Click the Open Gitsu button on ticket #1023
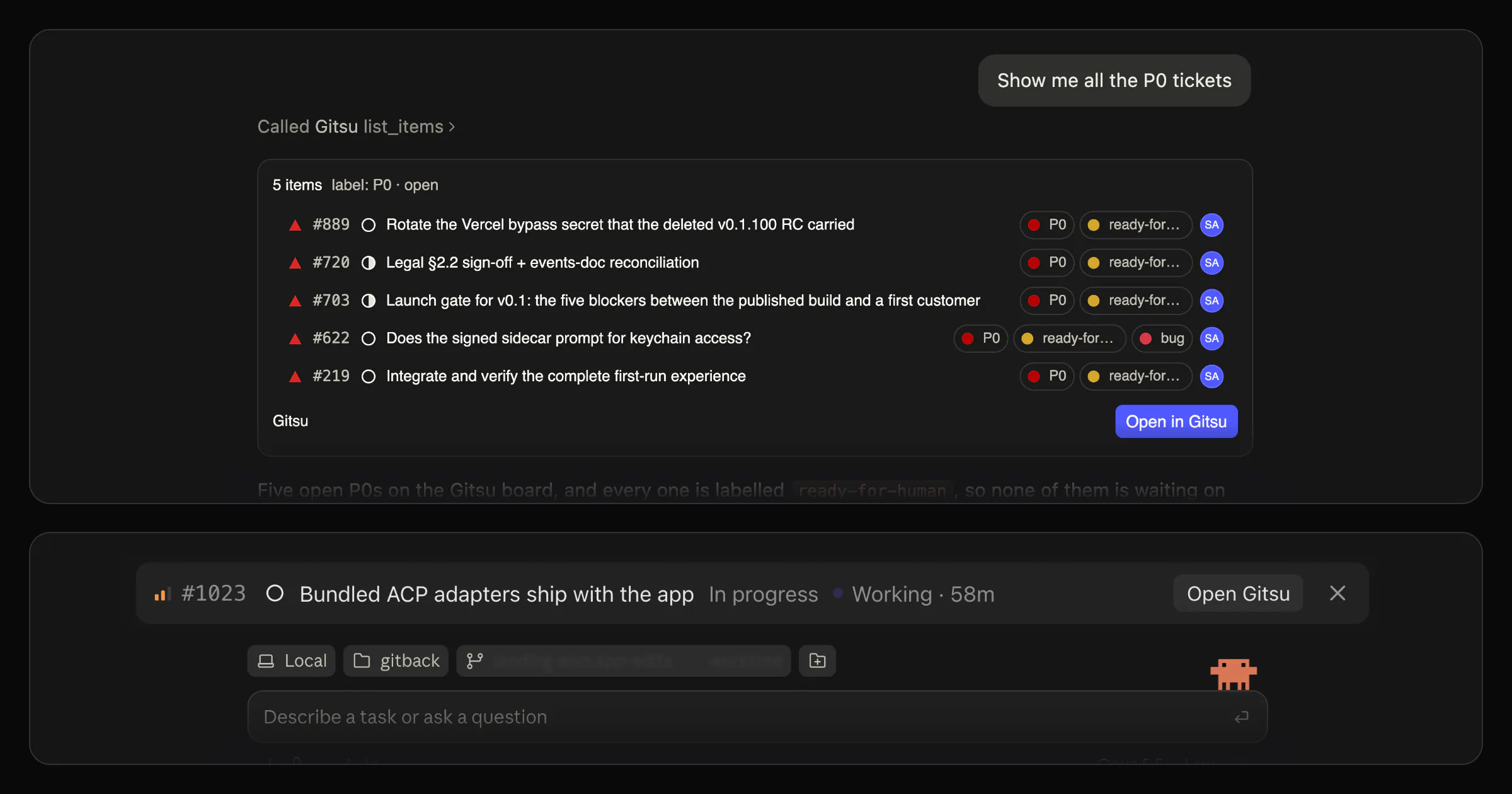The width and height of the screenshot is (1512, 794). 1238,594
